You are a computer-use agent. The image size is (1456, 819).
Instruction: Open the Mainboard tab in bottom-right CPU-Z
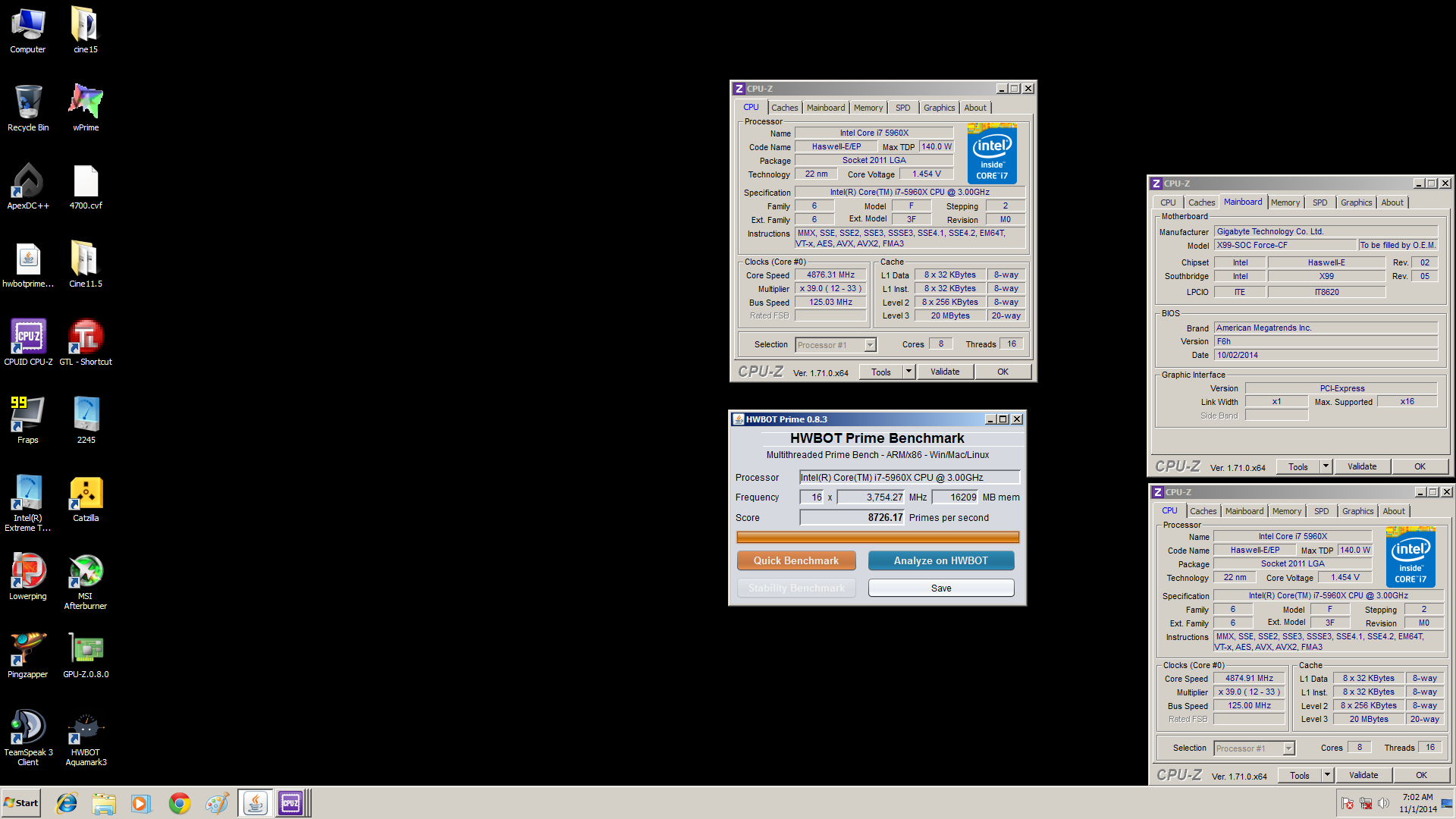pos(1244,511)
